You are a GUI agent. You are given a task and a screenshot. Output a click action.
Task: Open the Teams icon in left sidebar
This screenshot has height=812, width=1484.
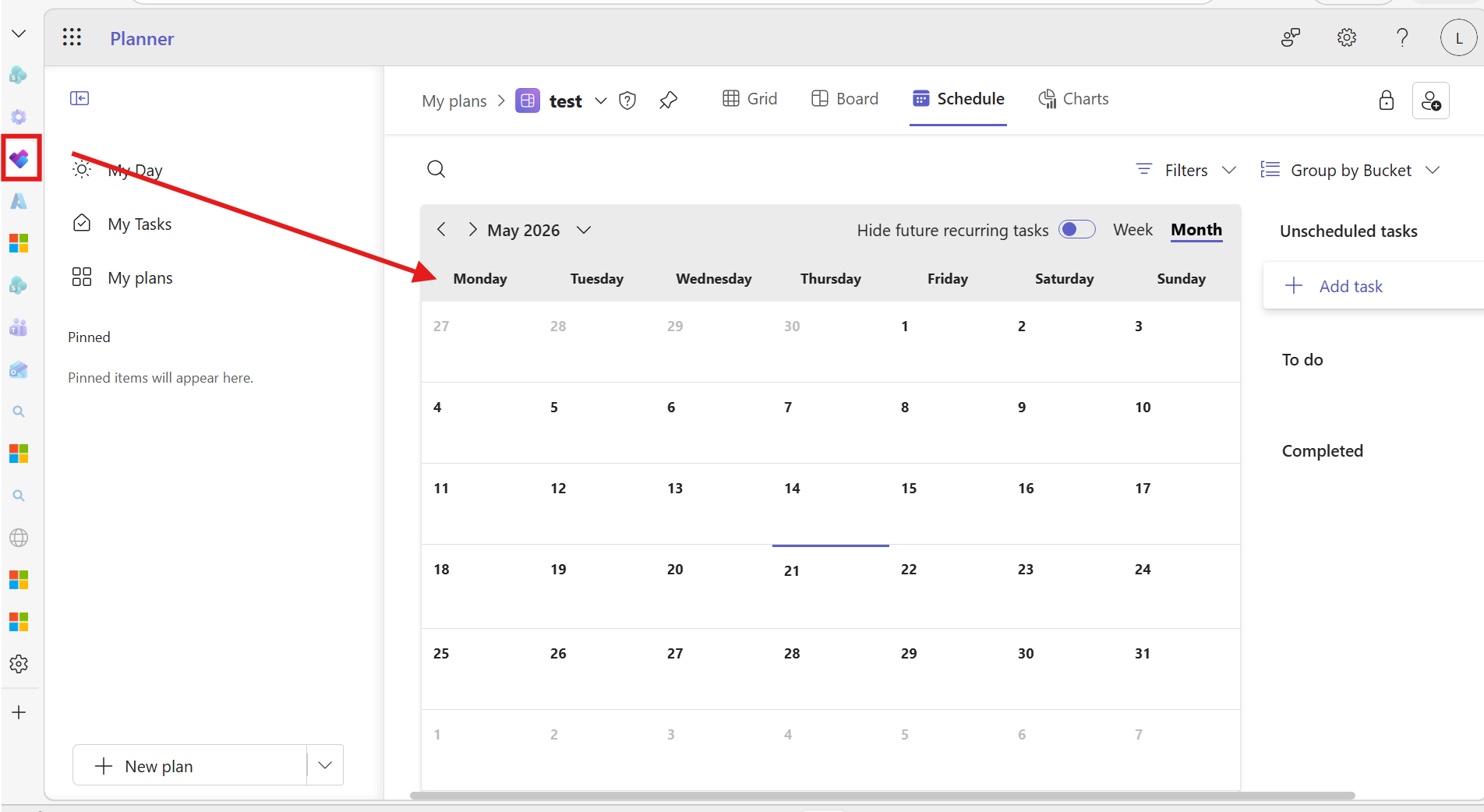(x=19, y=327)
